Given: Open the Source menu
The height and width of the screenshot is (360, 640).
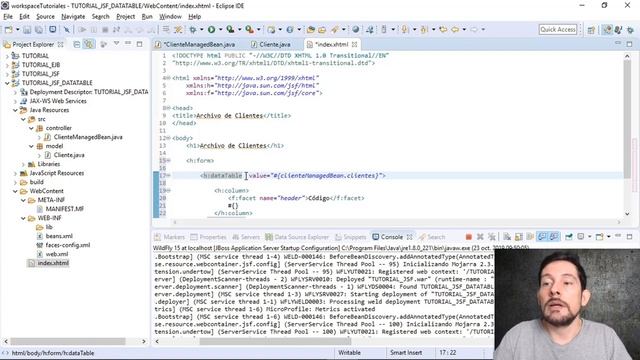Looking at the screenshot, I should 45,17.
